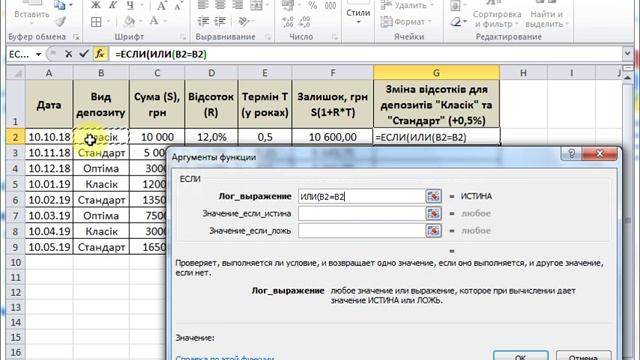The width and height of the screenshot is (640, 360).
Task: Click into Лог_выражение input field
Action: [x=362, y=196]
